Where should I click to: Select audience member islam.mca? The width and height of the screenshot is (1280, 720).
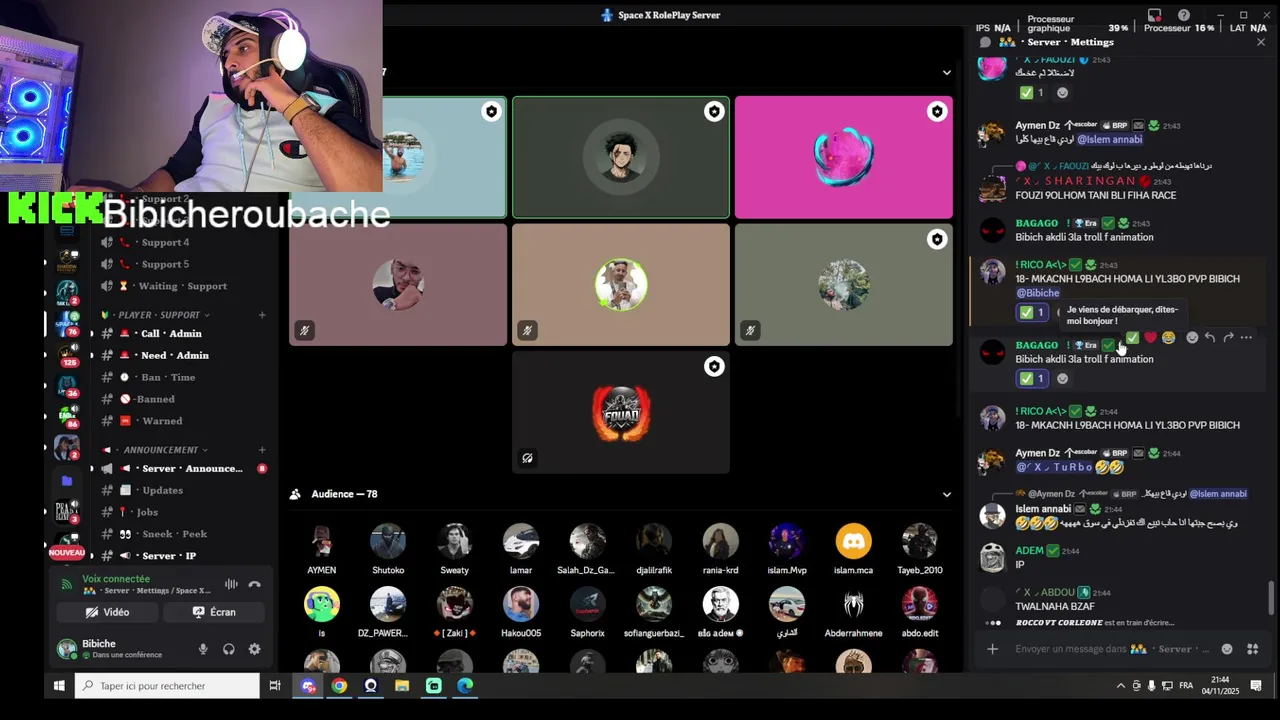click(x=853, y=550)
